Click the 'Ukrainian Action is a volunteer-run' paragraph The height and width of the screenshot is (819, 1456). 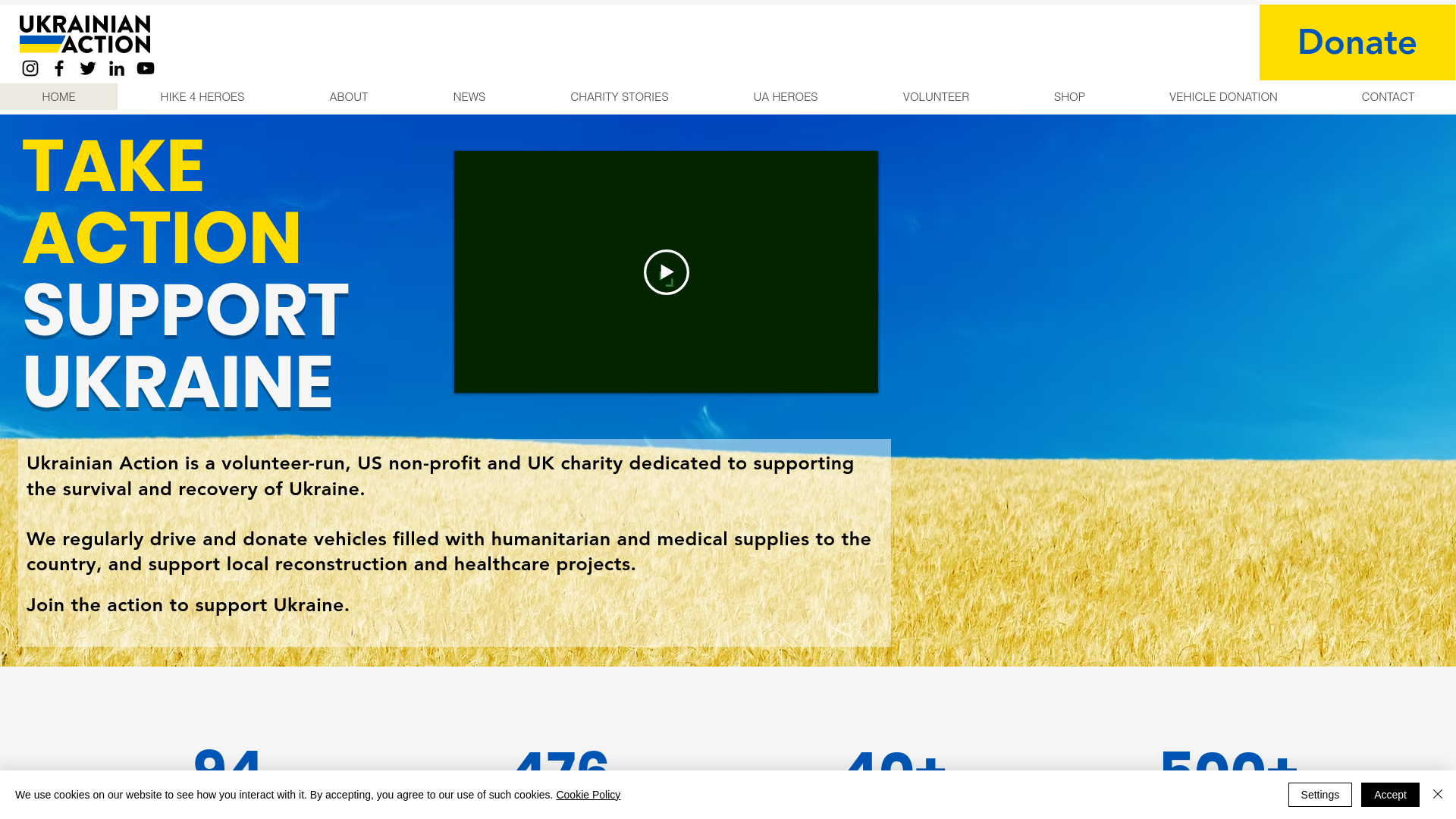click(x=440, y=476)
